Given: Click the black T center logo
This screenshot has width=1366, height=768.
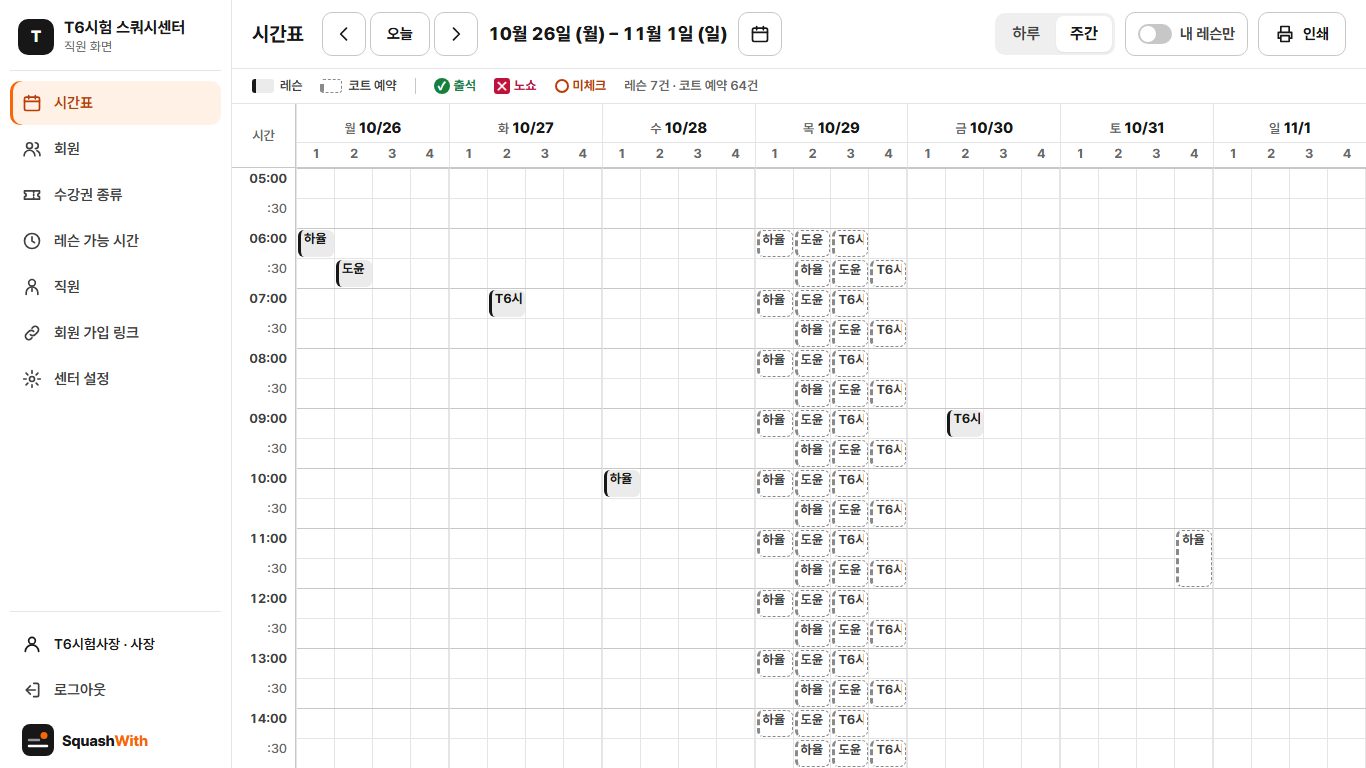Looking at the screenshot, I should [36, 37].
